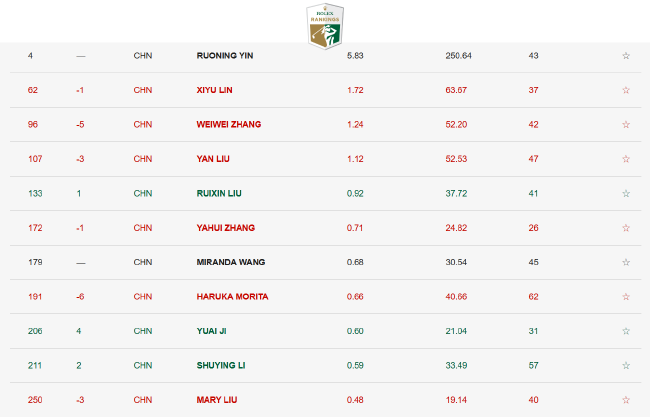Click rank value 96
The width and height of the screenshot is (650, 417).
click(x=33, y=124)
